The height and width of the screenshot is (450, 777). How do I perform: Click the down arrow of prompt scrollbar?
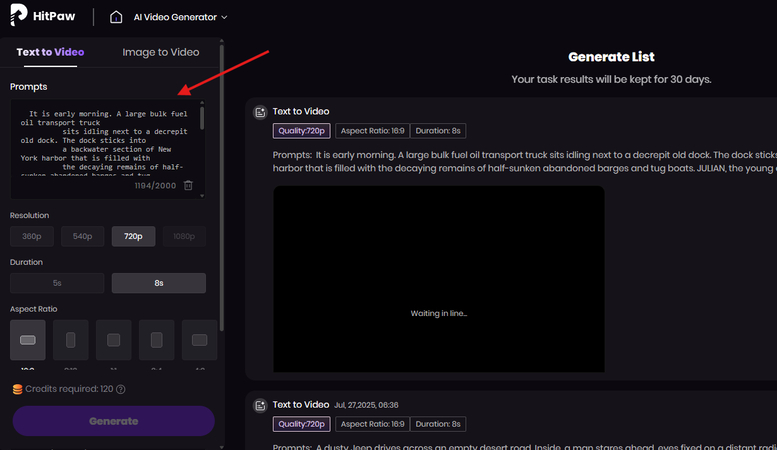click(x=202, y=195)
